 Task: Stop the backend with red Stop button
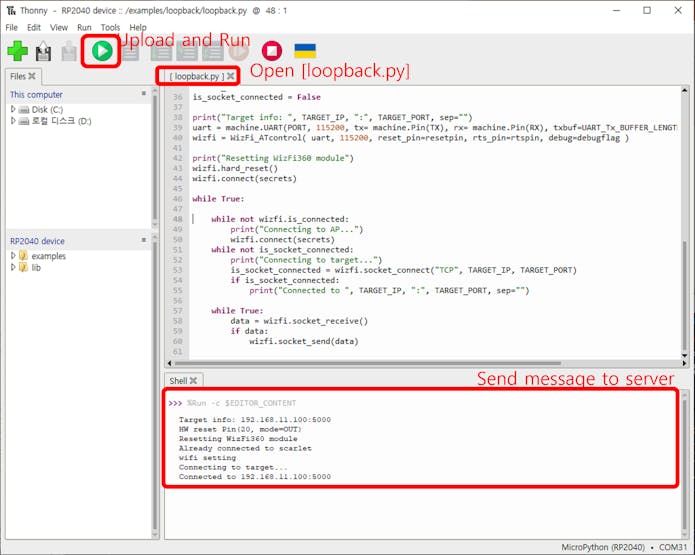(272, 51)
